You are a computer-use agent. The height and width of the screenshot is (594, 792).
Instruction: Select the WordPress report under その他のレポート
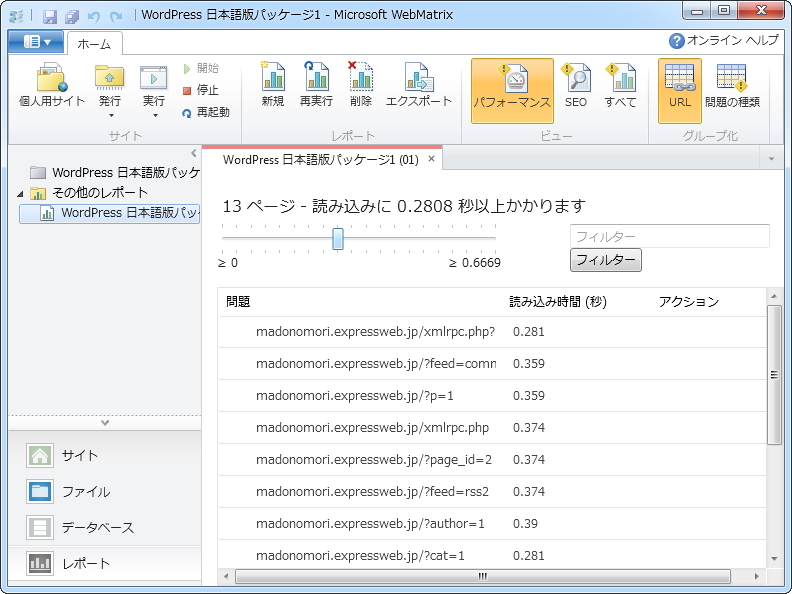click(x=110, y=213)
